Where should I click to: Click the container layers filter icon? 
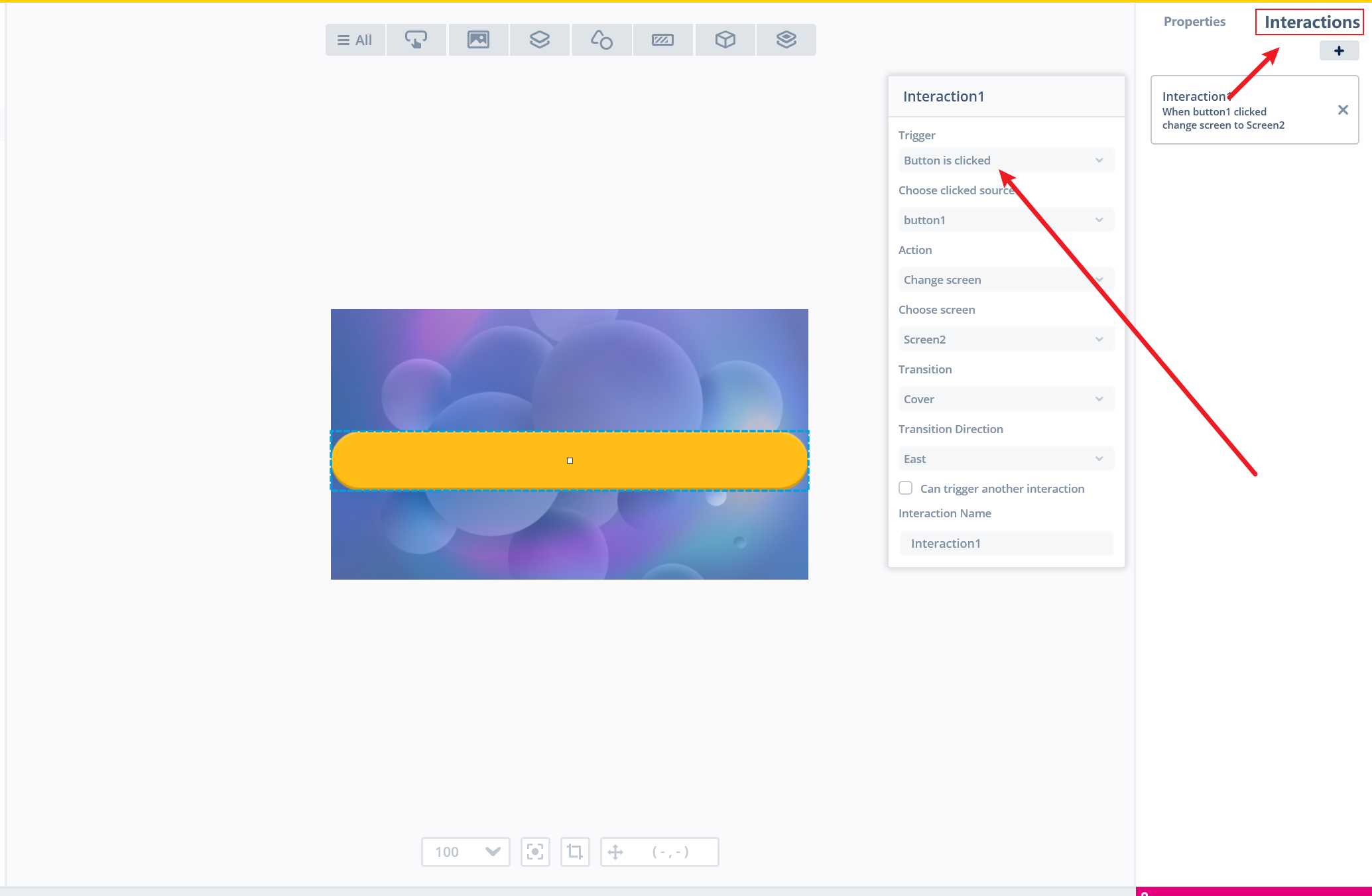(539, 40)
